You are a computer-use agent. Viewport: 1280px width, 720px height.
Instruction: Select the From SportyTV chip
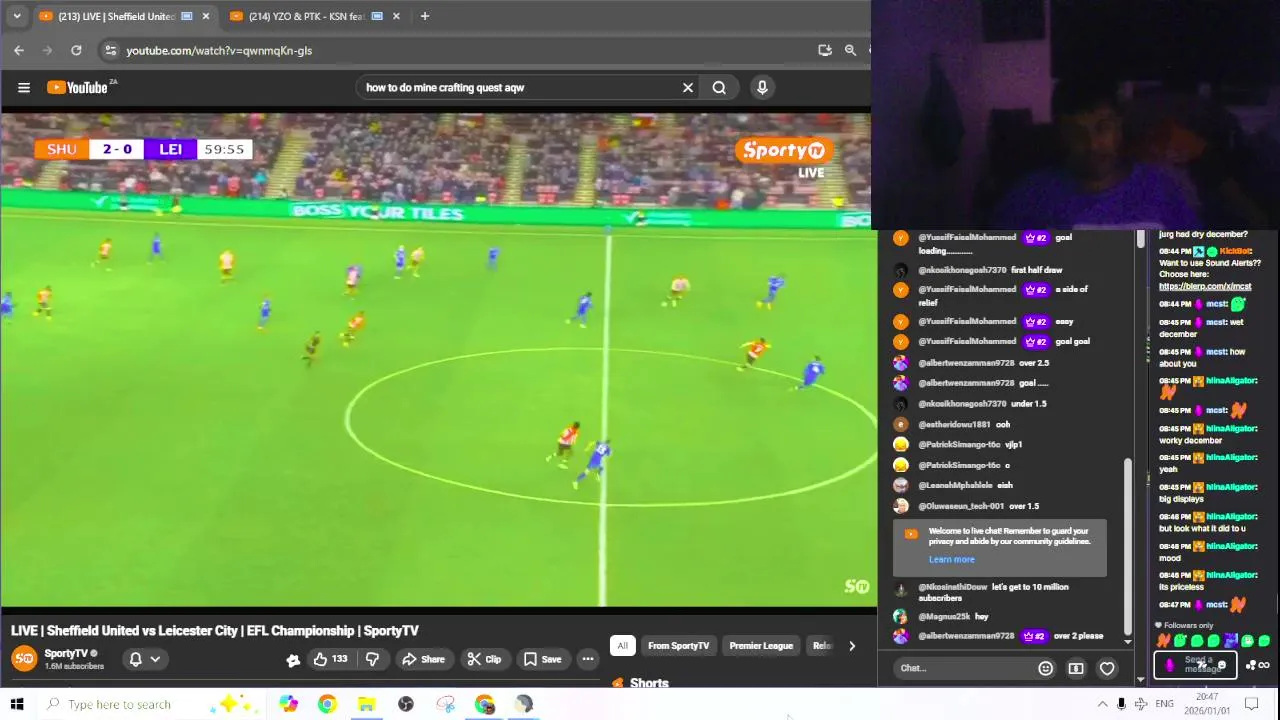[678, 646]
